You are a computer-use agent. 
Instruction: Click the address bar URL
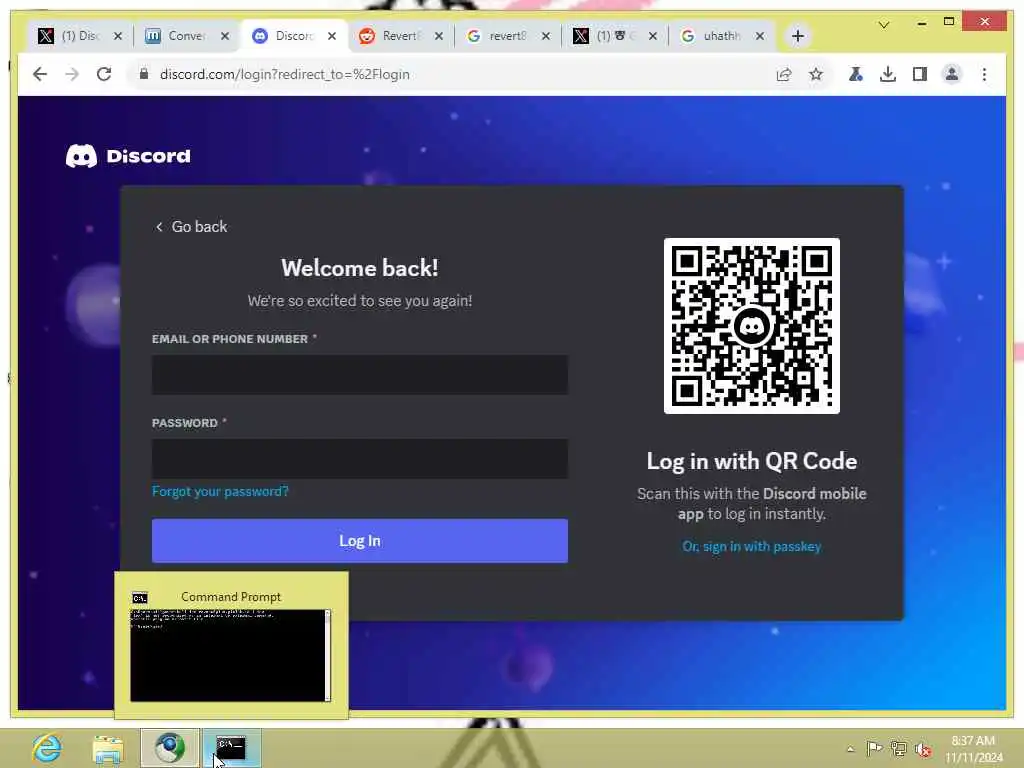pyautogui.click(x=285, y=74)
